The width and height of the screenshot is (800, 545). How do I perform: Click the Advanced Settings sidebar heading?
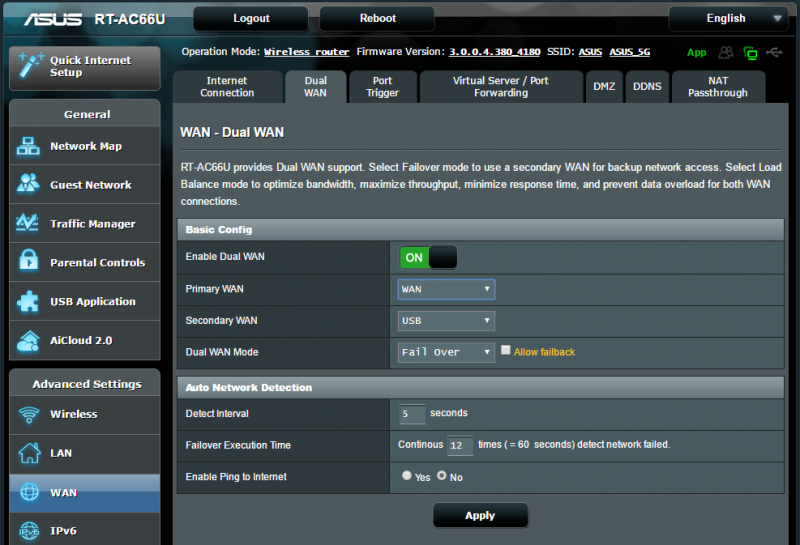pyautogui.click(x=87, y=384)
